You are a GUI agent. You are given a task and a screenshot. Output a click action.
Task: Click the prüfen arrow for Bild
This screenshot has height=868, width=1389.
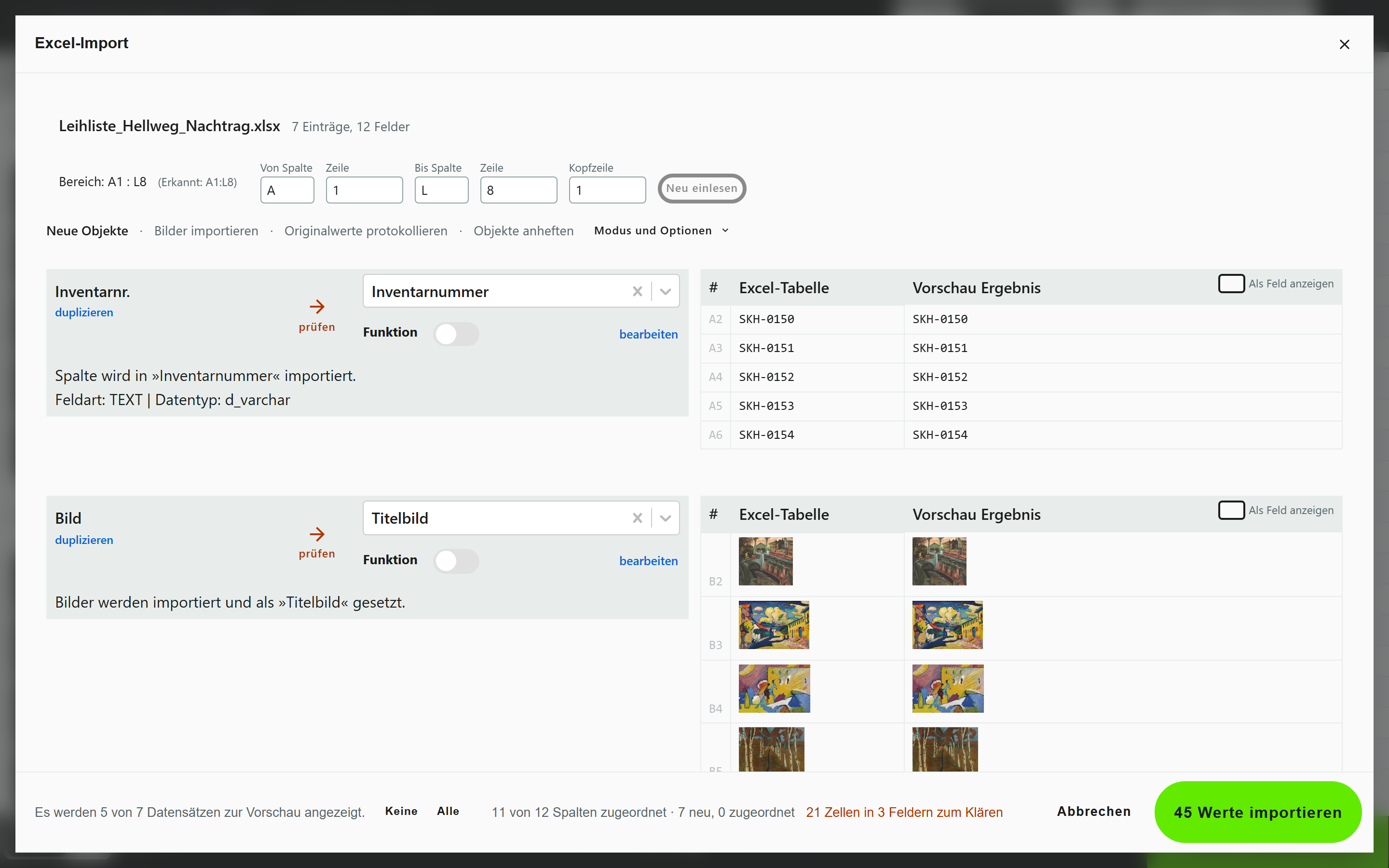[317, 534]
